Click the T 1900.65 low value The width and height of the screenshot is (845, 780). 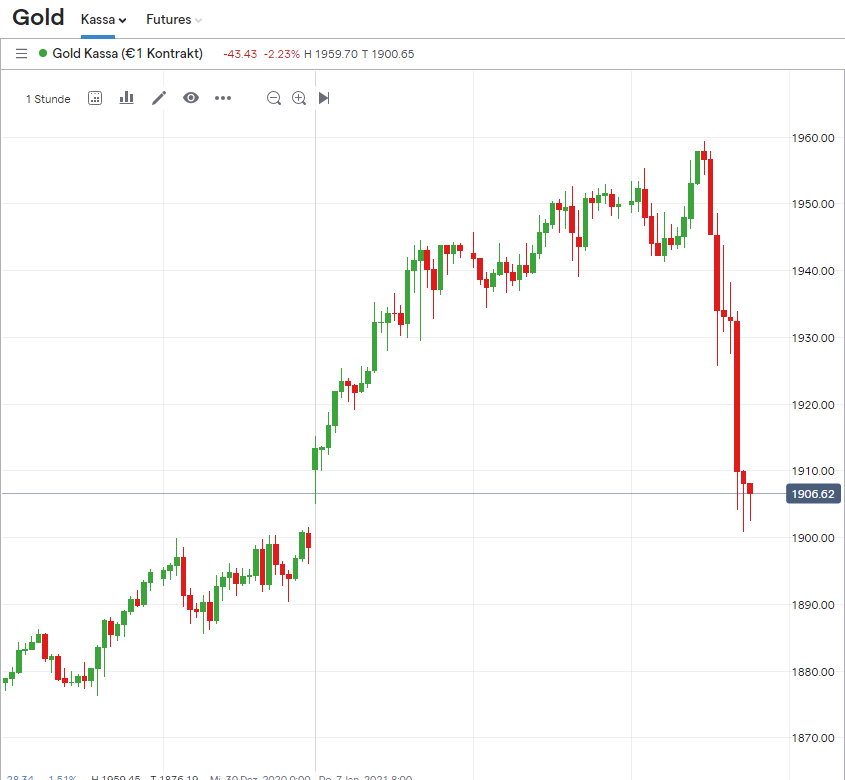(388, 54)
